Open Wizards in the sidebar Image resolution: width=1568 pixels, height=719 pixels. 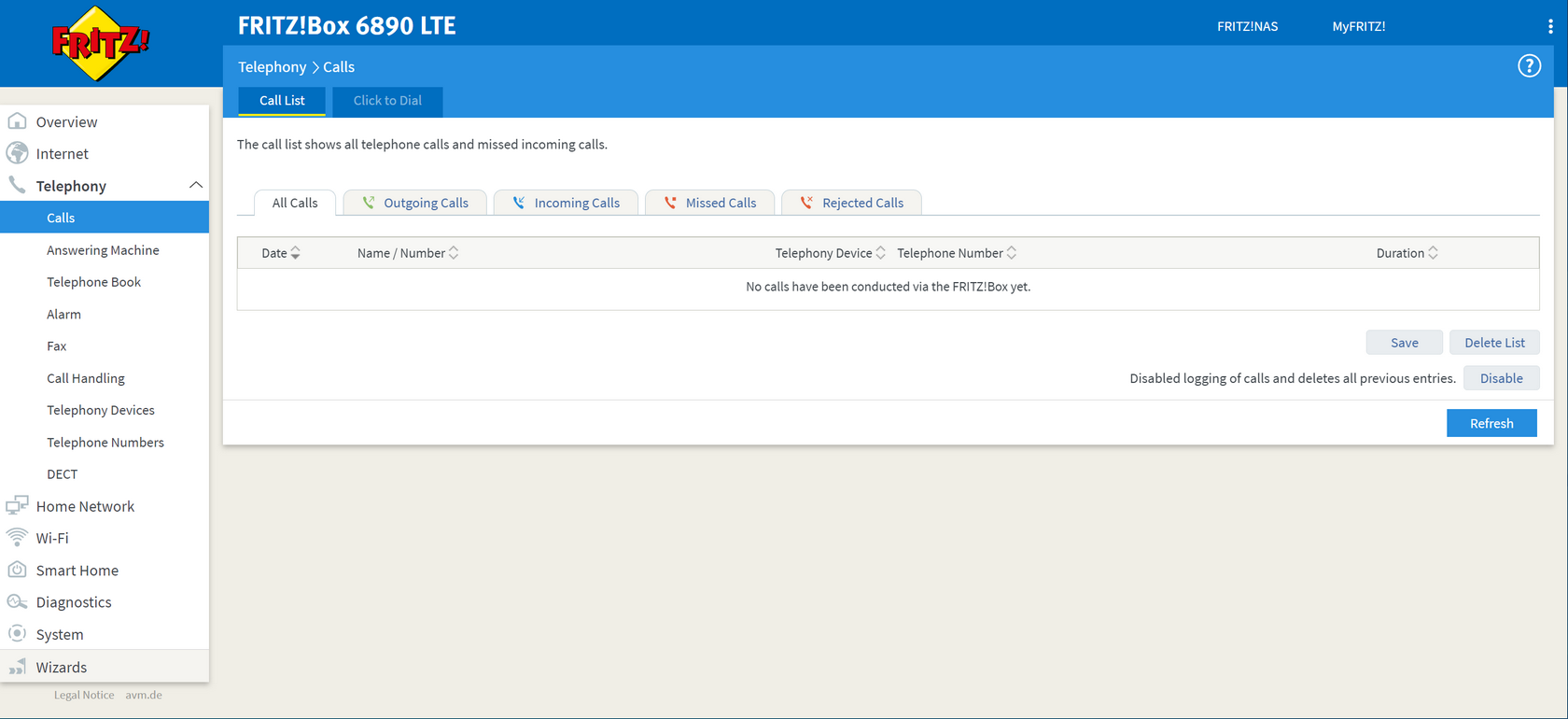click(105, 667)
